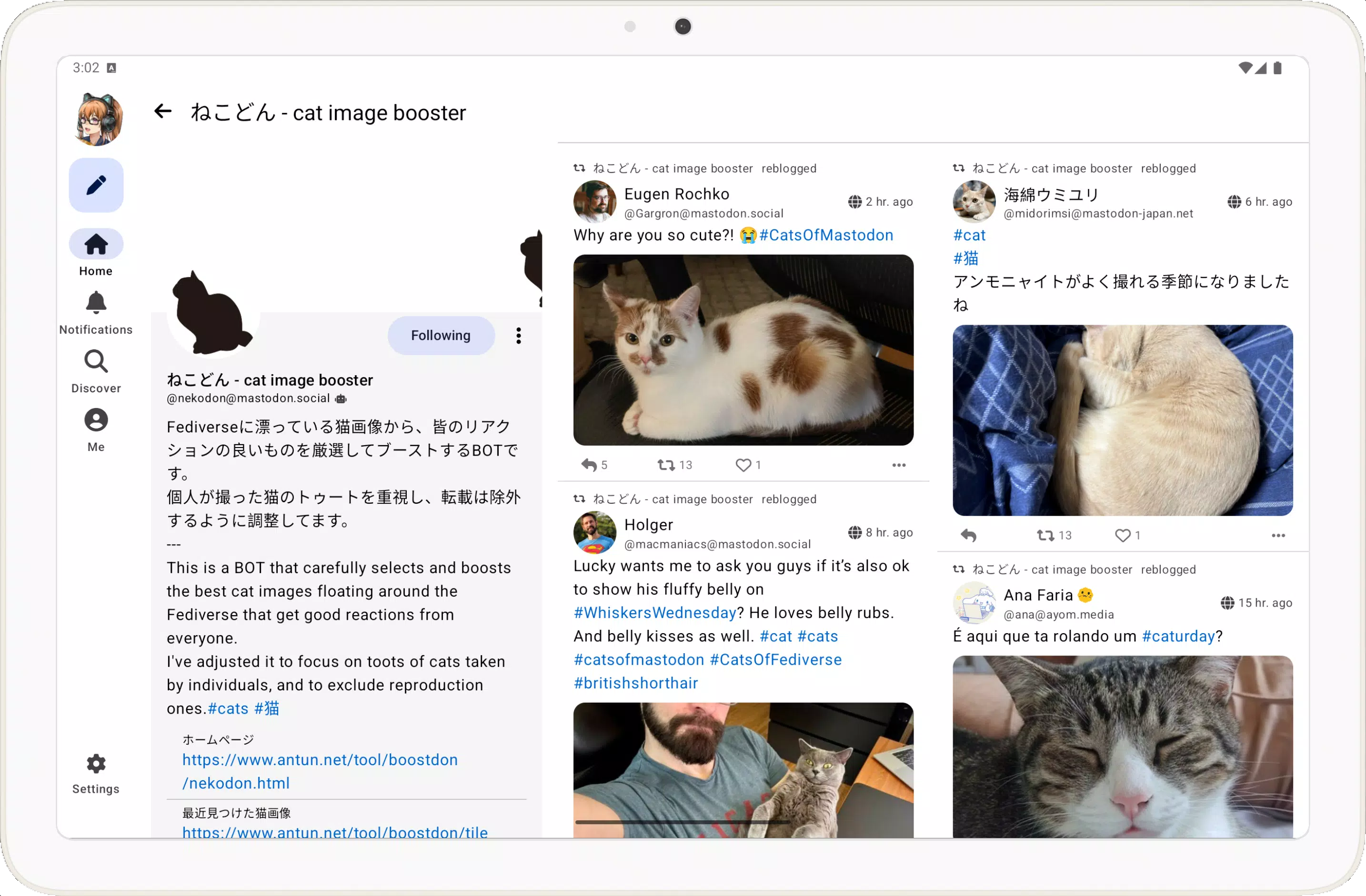The height and width of the screenshot is (896, 1366).
Task: Open the #cats hashtag in Holger's post
Action: coord(817,636)
